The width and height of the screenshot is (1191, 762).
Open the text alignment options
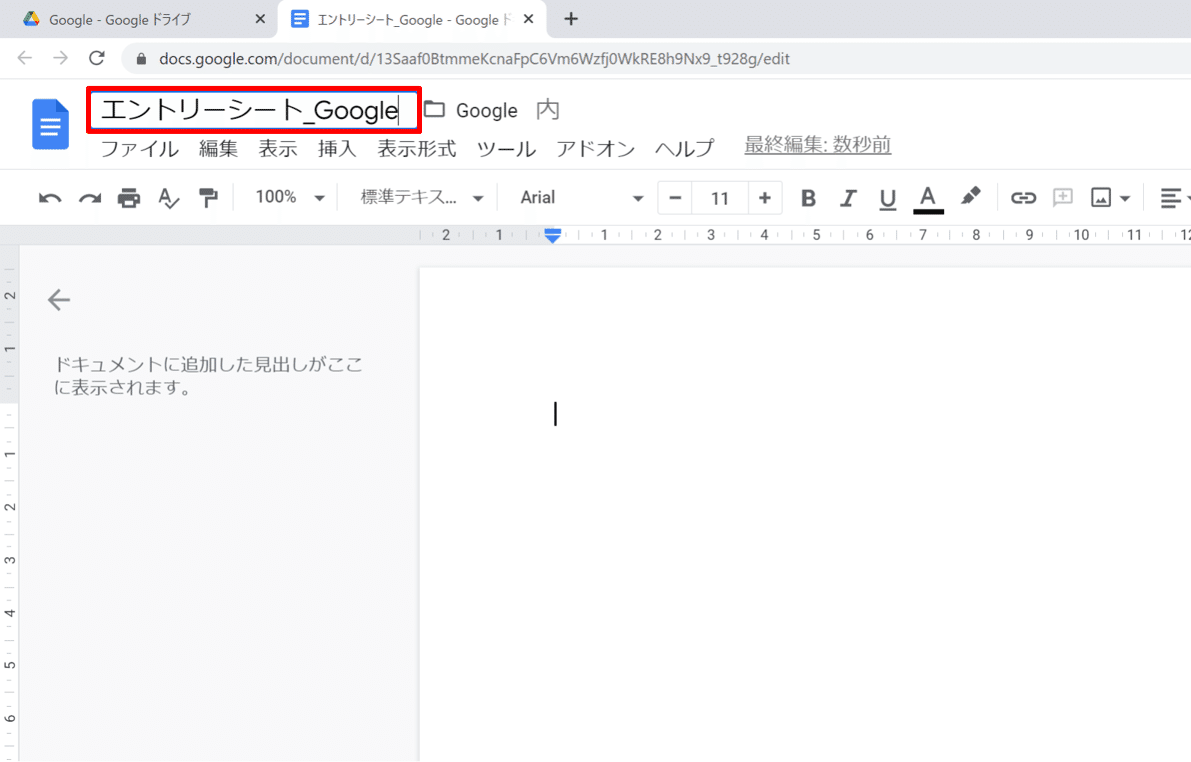pos(1170,198)
